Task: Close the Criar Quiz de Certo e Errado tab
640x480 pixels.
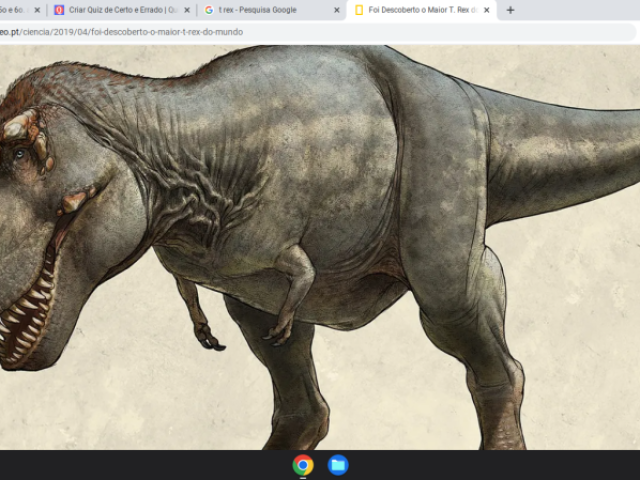Action: pyautogui.click(x=187, y=10)
